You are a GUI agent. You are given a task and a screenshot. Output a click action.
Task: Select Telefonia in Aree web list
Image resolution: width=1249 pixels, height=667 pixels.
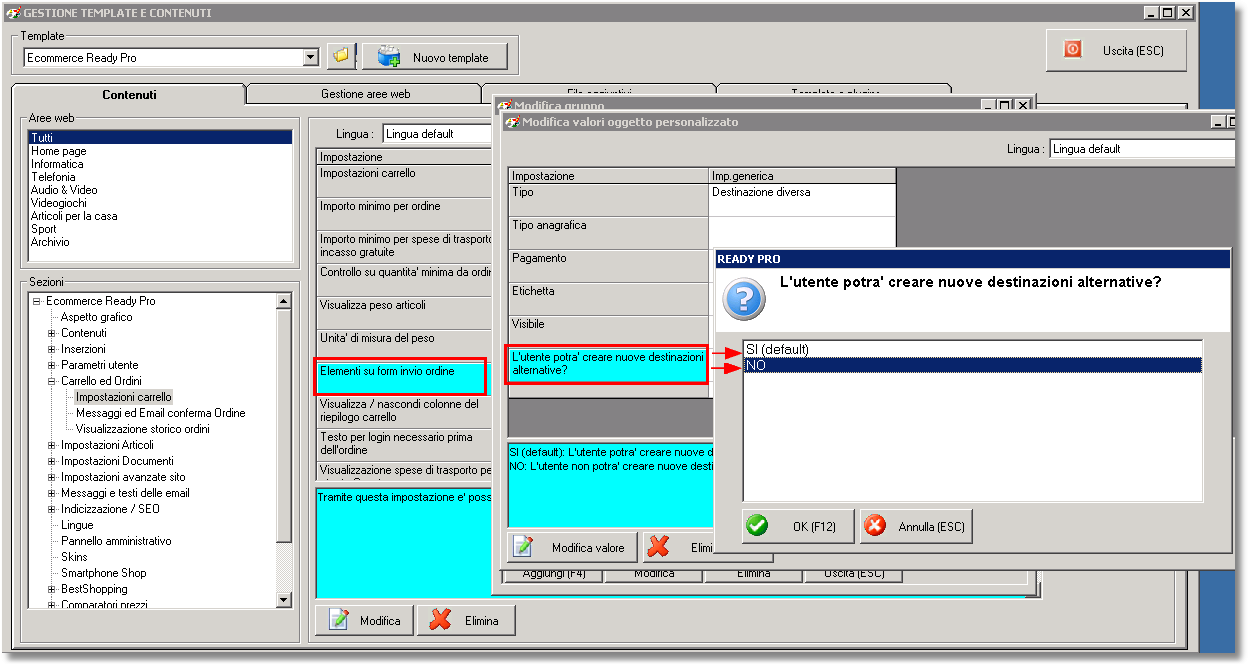[161, 177]
